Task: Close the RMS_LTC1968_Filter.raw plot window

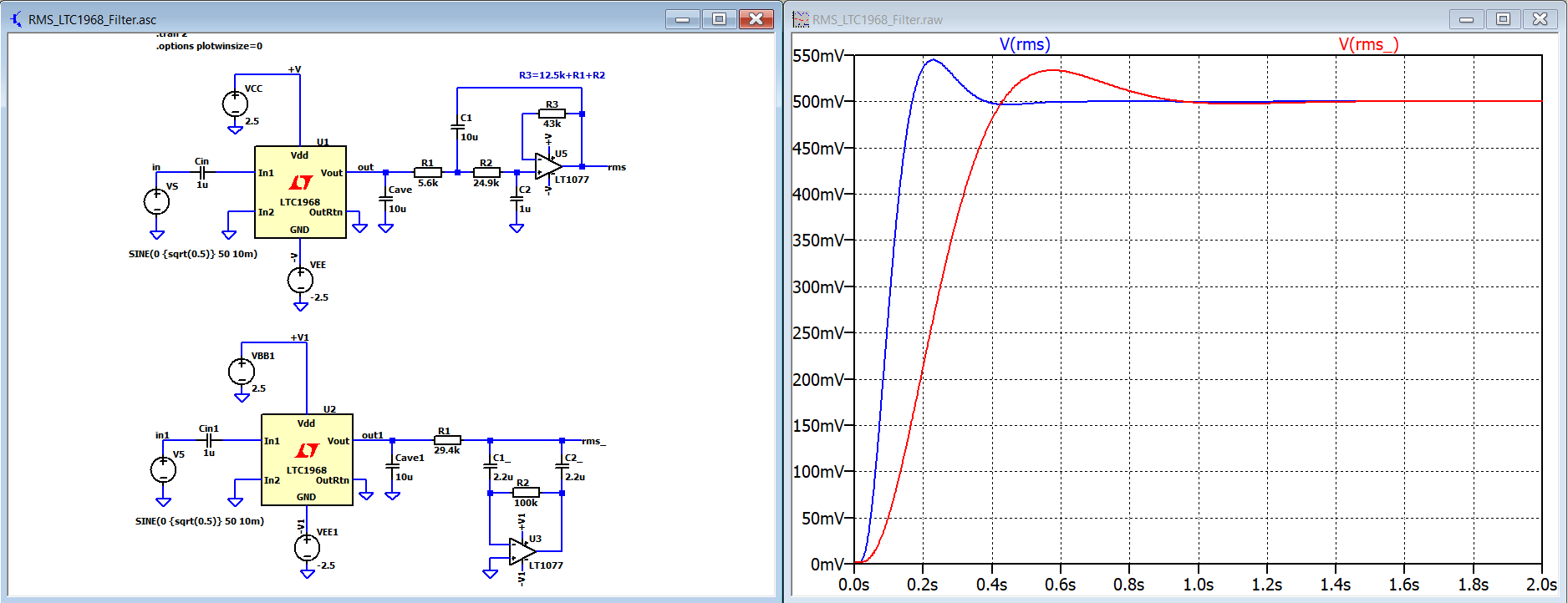Action: coord(1540,18)
